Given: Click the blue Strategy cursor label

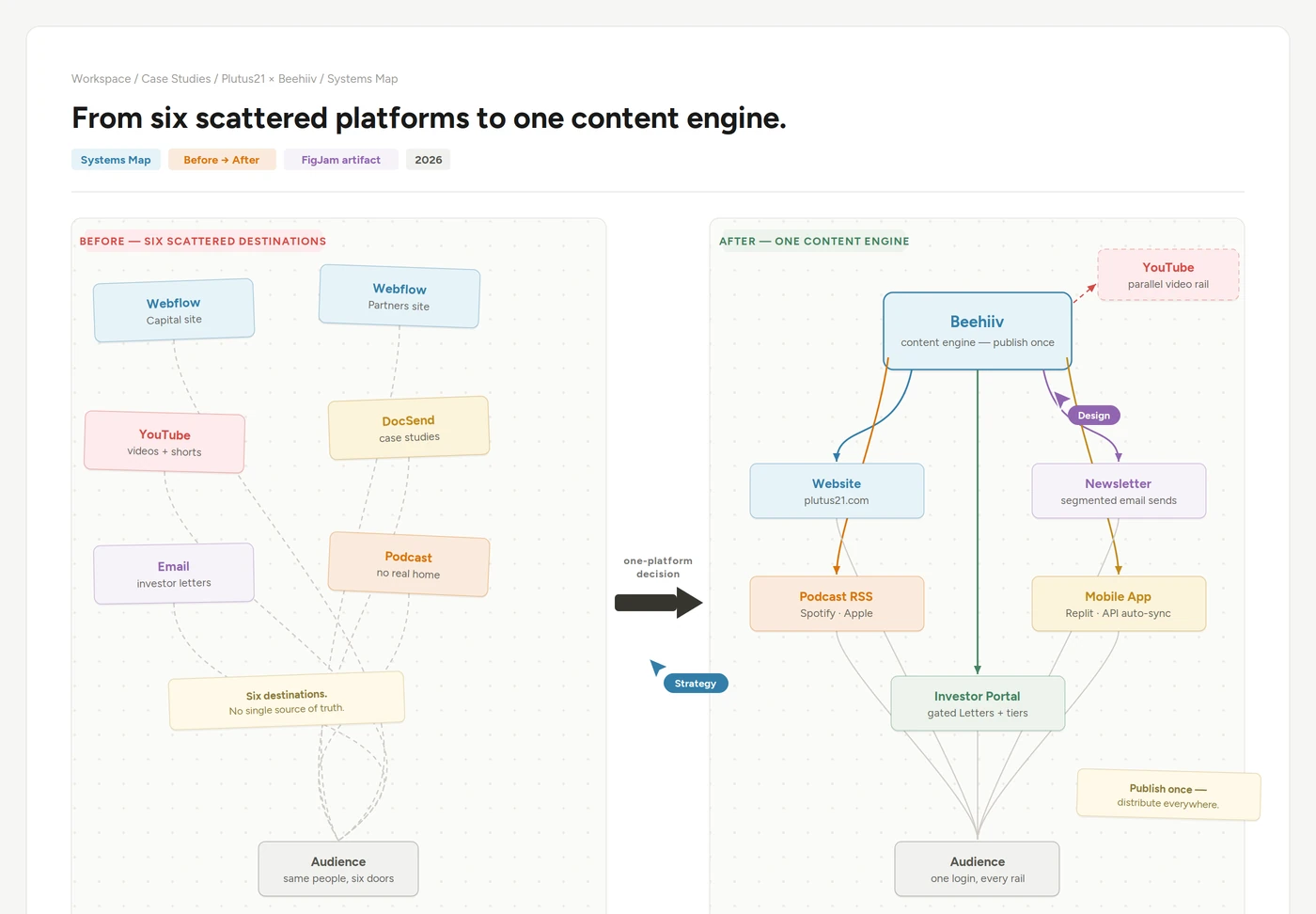Looking at the screenshot, I should coord(696,684).
